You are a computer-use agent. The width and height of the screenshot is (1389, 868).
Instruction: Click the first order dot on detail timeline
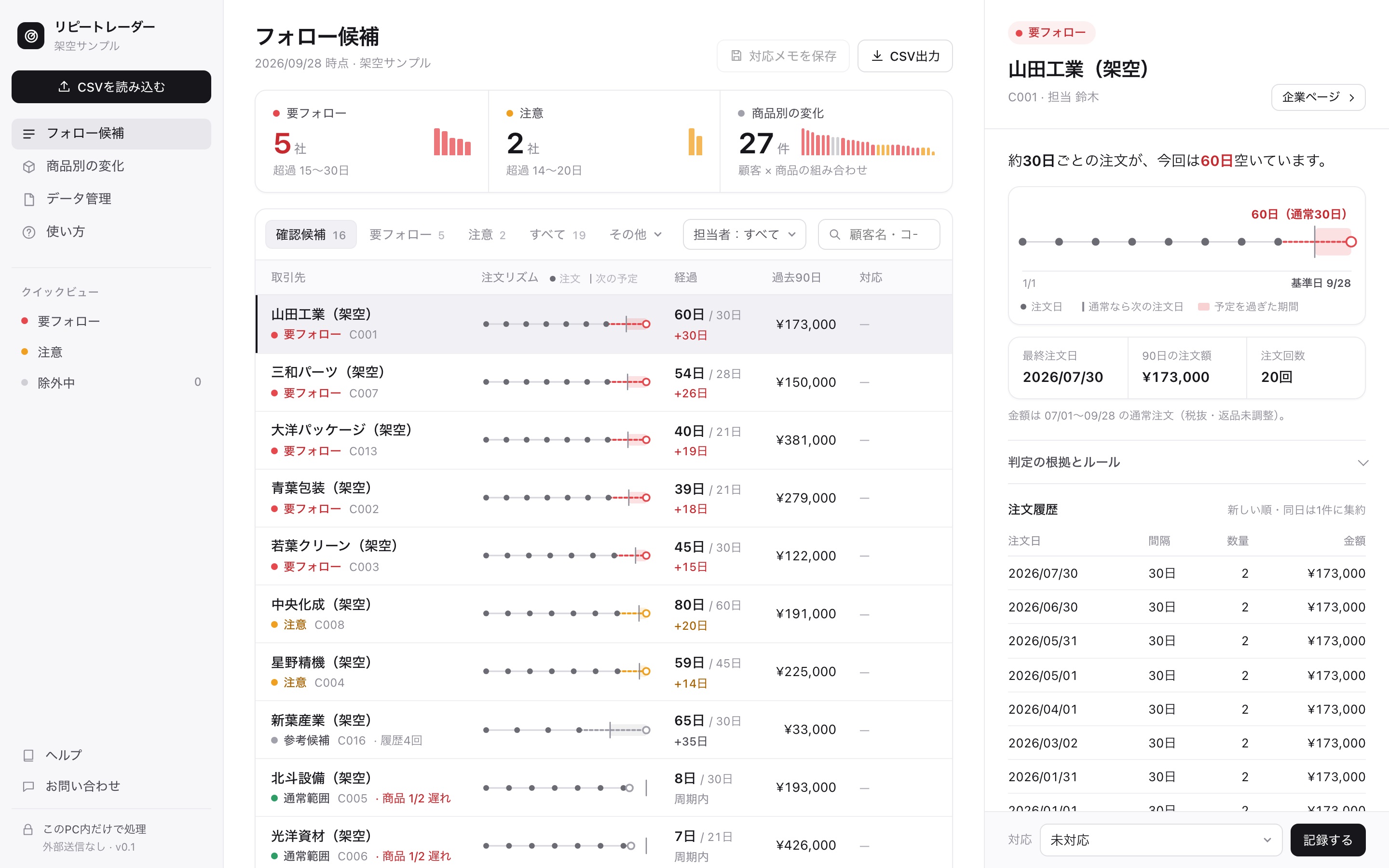click(x=1022, y=242)
